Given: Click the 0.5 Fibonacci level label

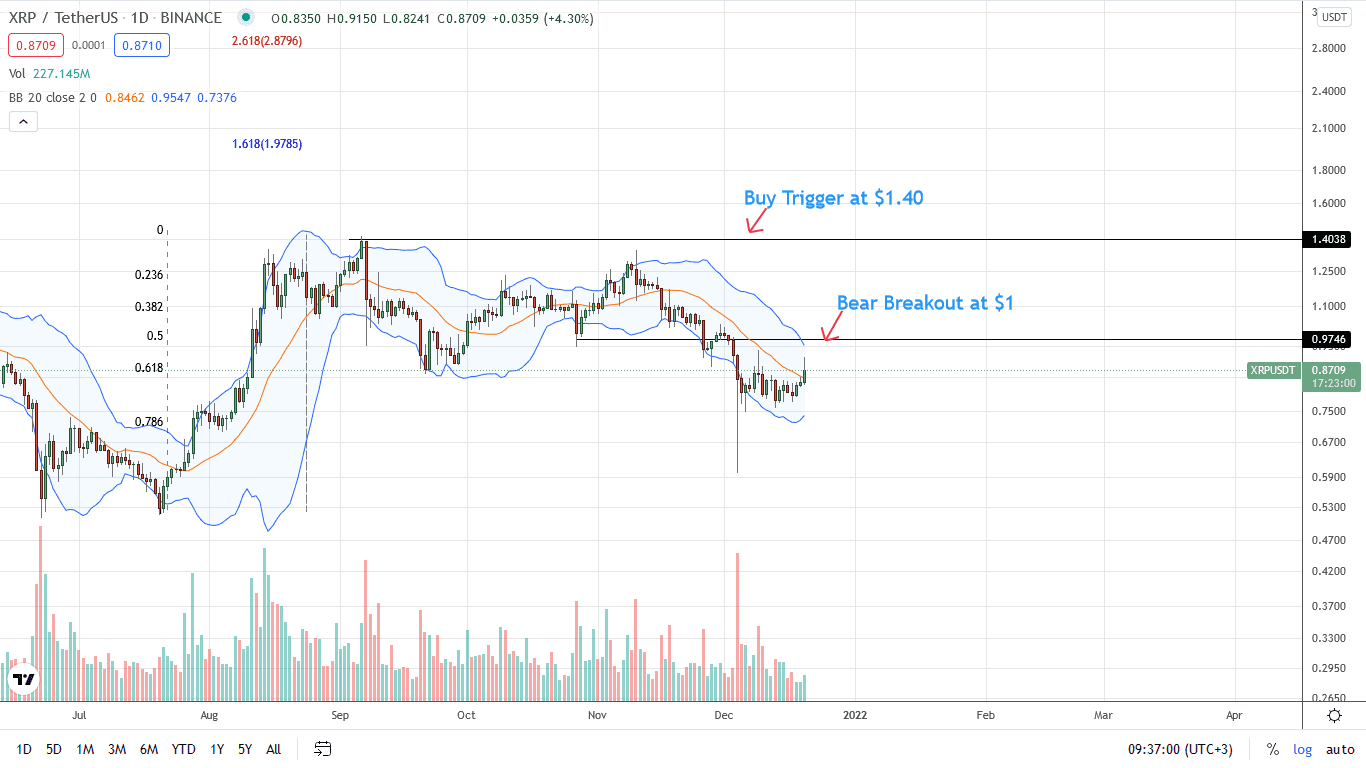Looking at the screenshot, I should click(x=155, y=336).
